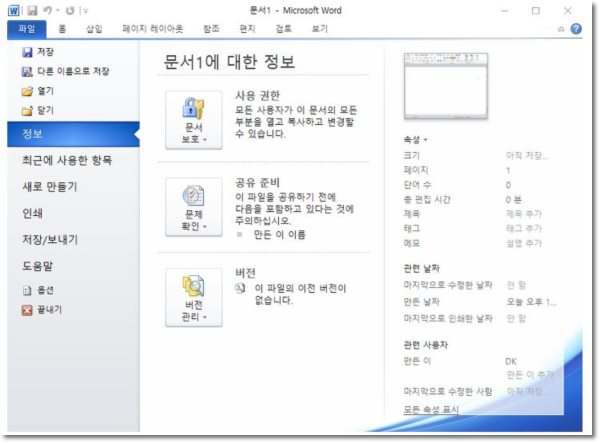The height and width of the screenshot is (443, 600).
Task: Click the document preview thumbnail
Action: pyautogui.click(x=446, y=86)
